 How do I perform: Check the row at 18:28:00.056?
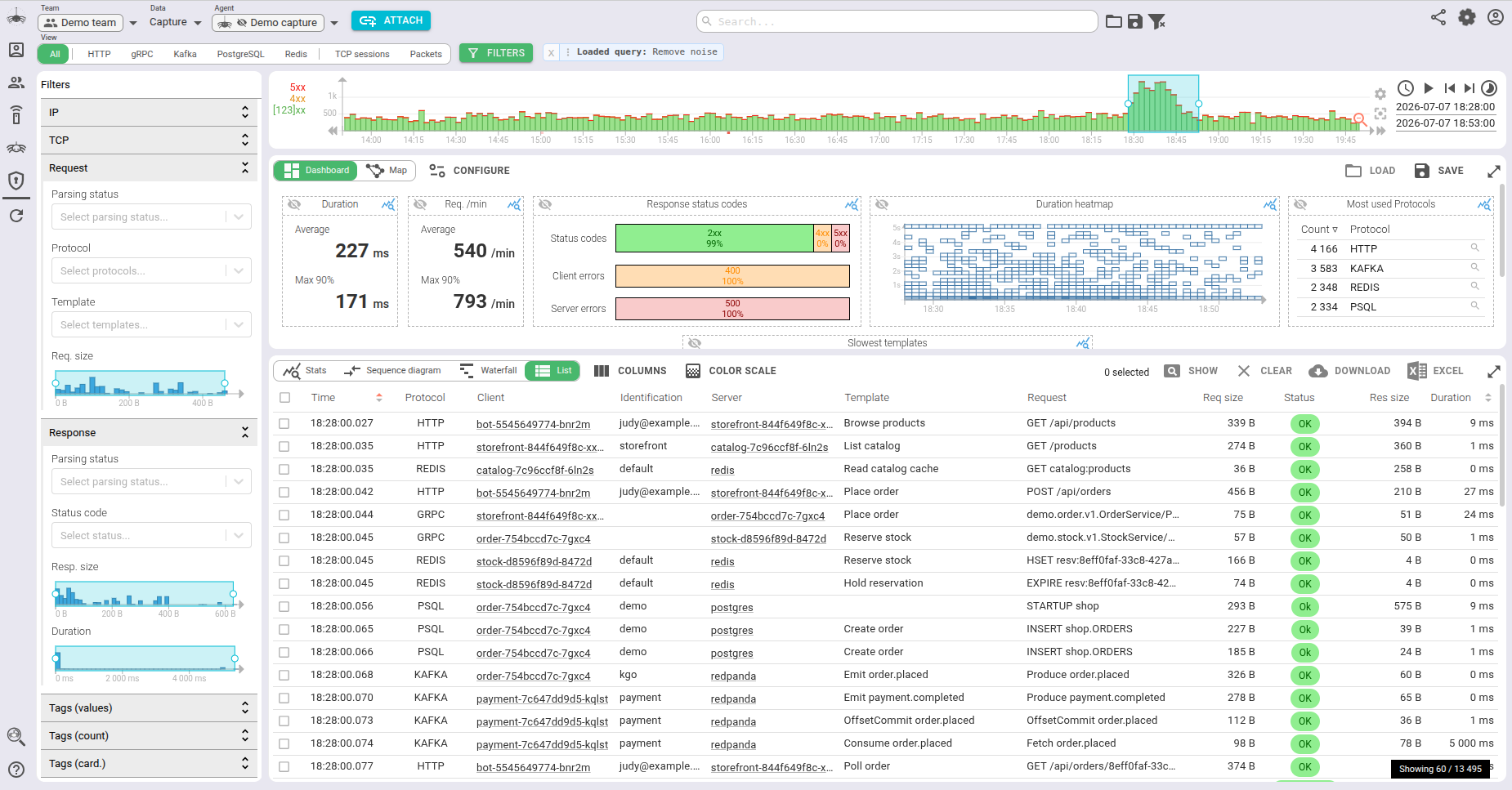284,607
